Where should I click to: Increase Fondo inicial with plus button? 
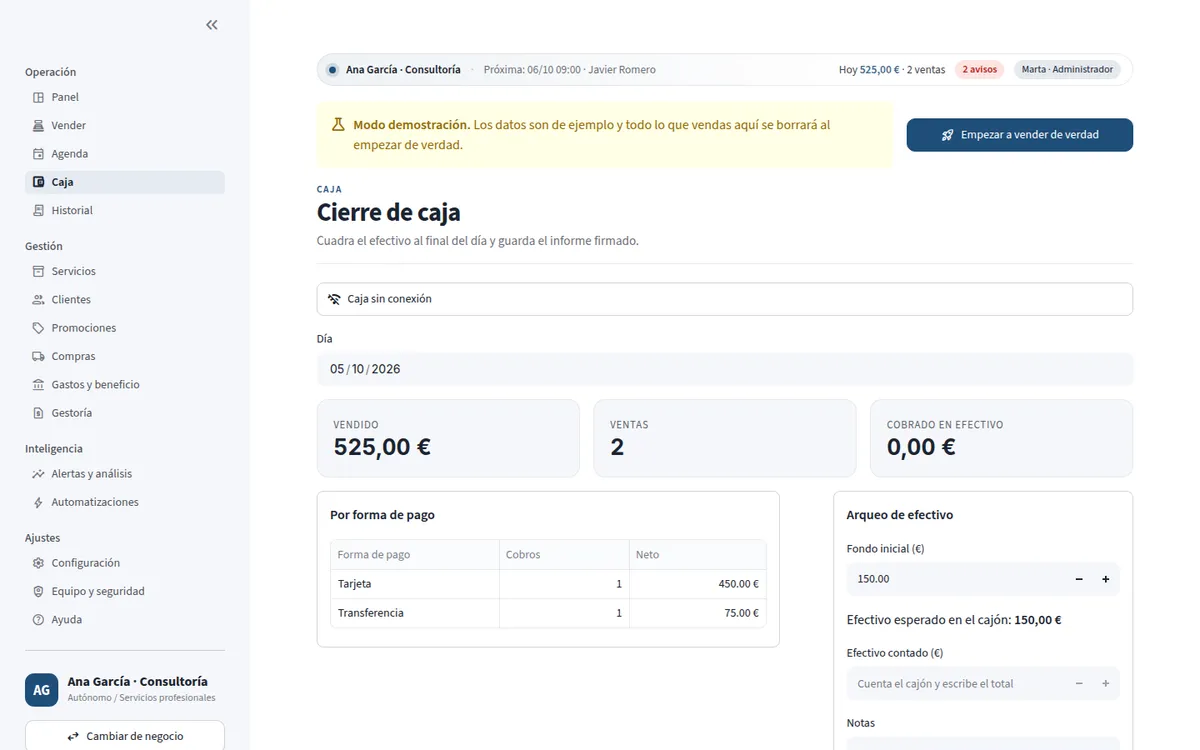(x=1106, y=579)
